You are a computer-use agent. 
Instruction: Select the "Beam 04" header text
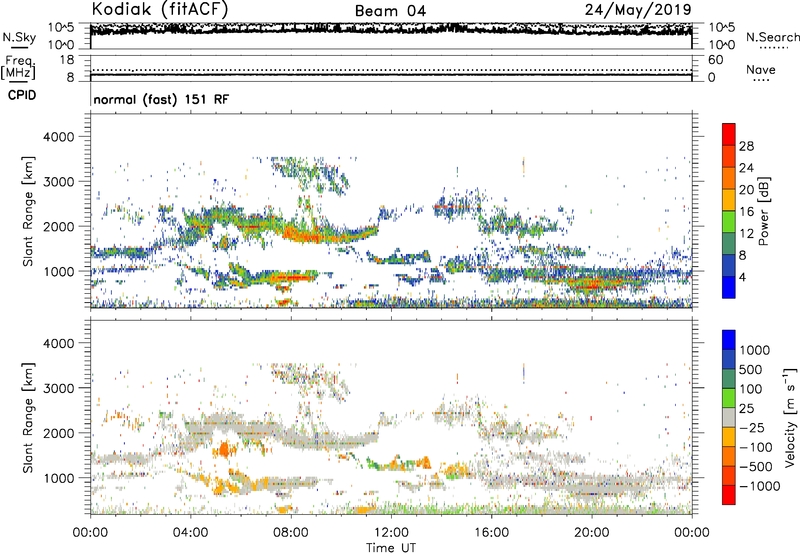pyautogui.click(x=390, y=11)
